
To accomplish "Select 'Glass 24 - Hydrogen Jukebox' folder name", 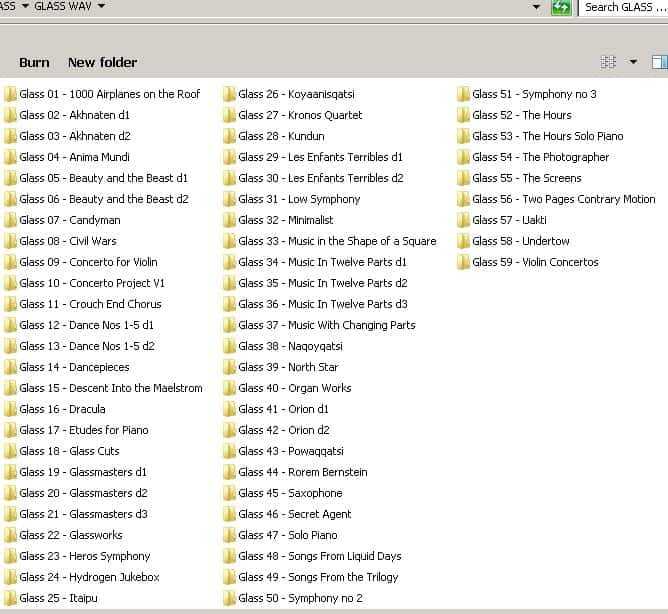I will (89, 577).
